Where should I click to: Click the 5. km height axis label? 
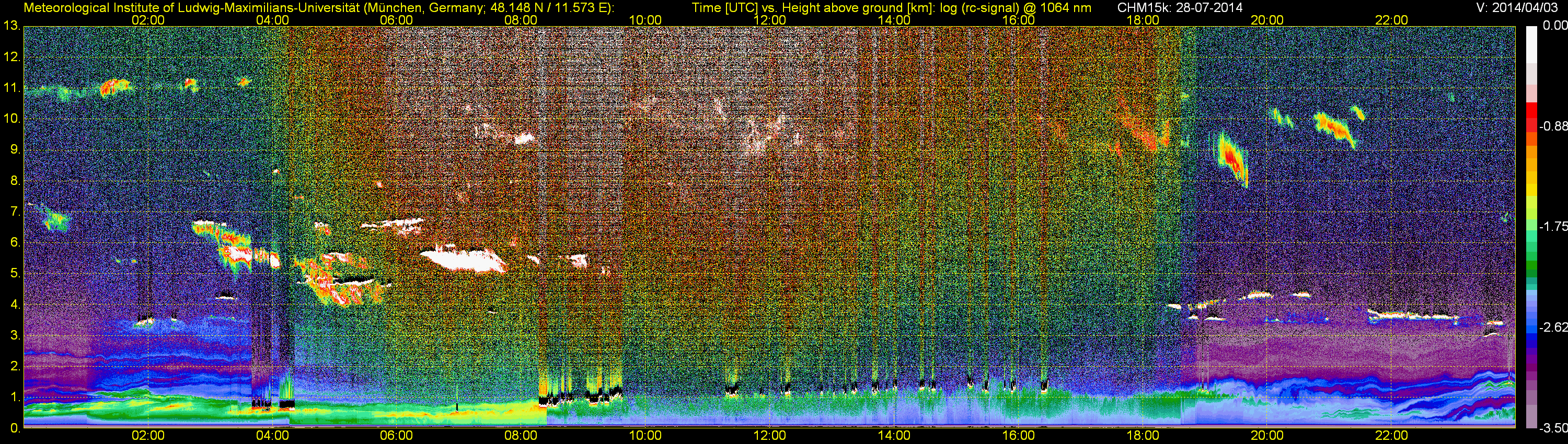click(15, 274)
